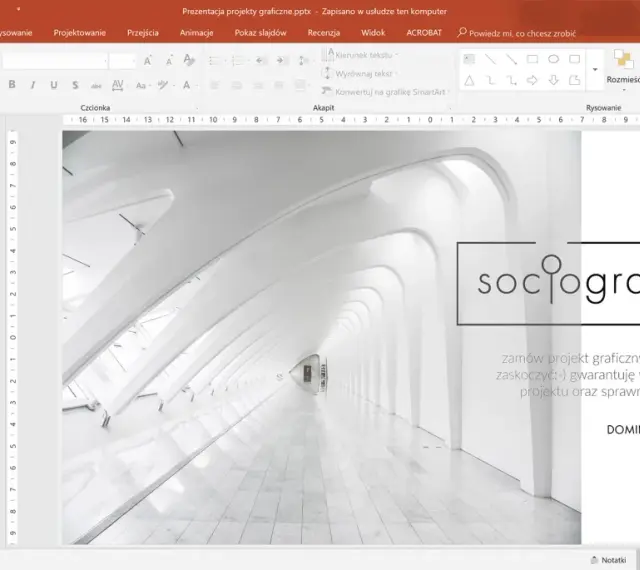Open Konwertuj na grafikę SmartArt dropdown
640x570 pixels.
coord(385,92)
